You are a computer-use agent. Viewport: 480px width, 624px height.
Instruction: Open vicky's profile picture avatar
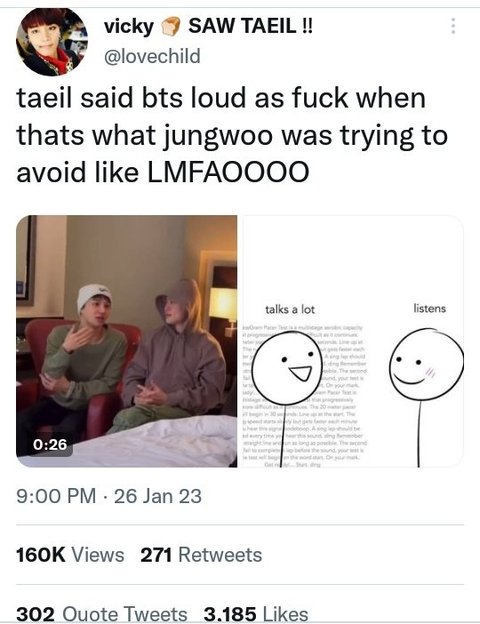(52, 41)
